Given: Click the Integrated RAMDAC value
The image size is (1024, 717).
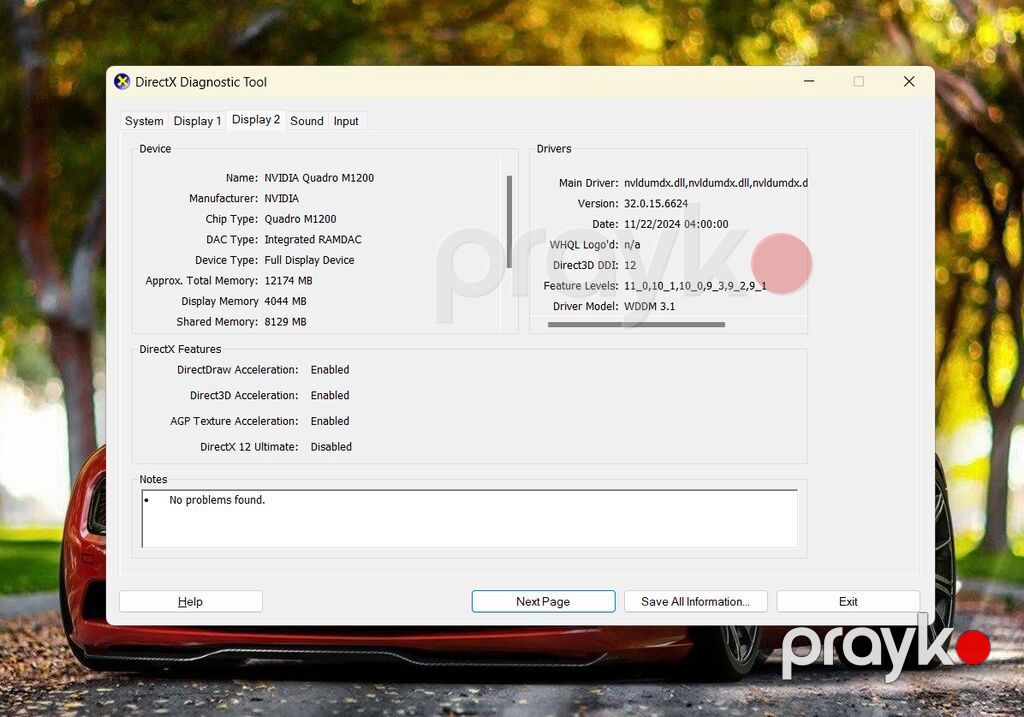Looking at the screenshot, I should point(313,240).
